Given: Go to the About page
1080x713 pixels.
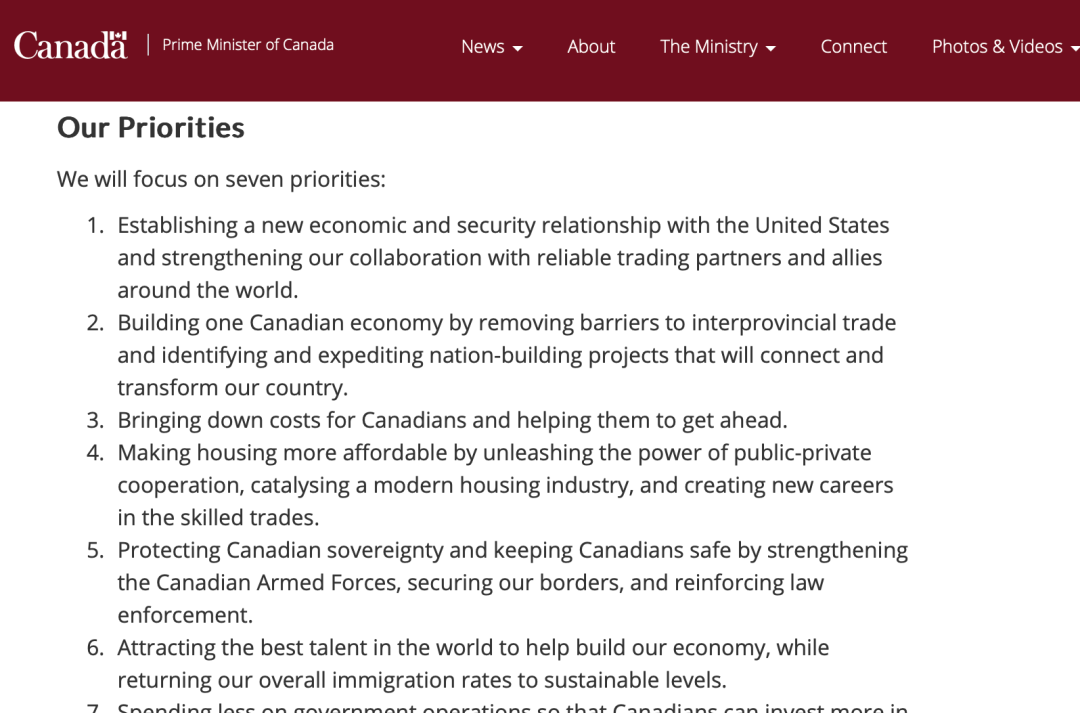Looking at the screenshot, I should 591,47.
